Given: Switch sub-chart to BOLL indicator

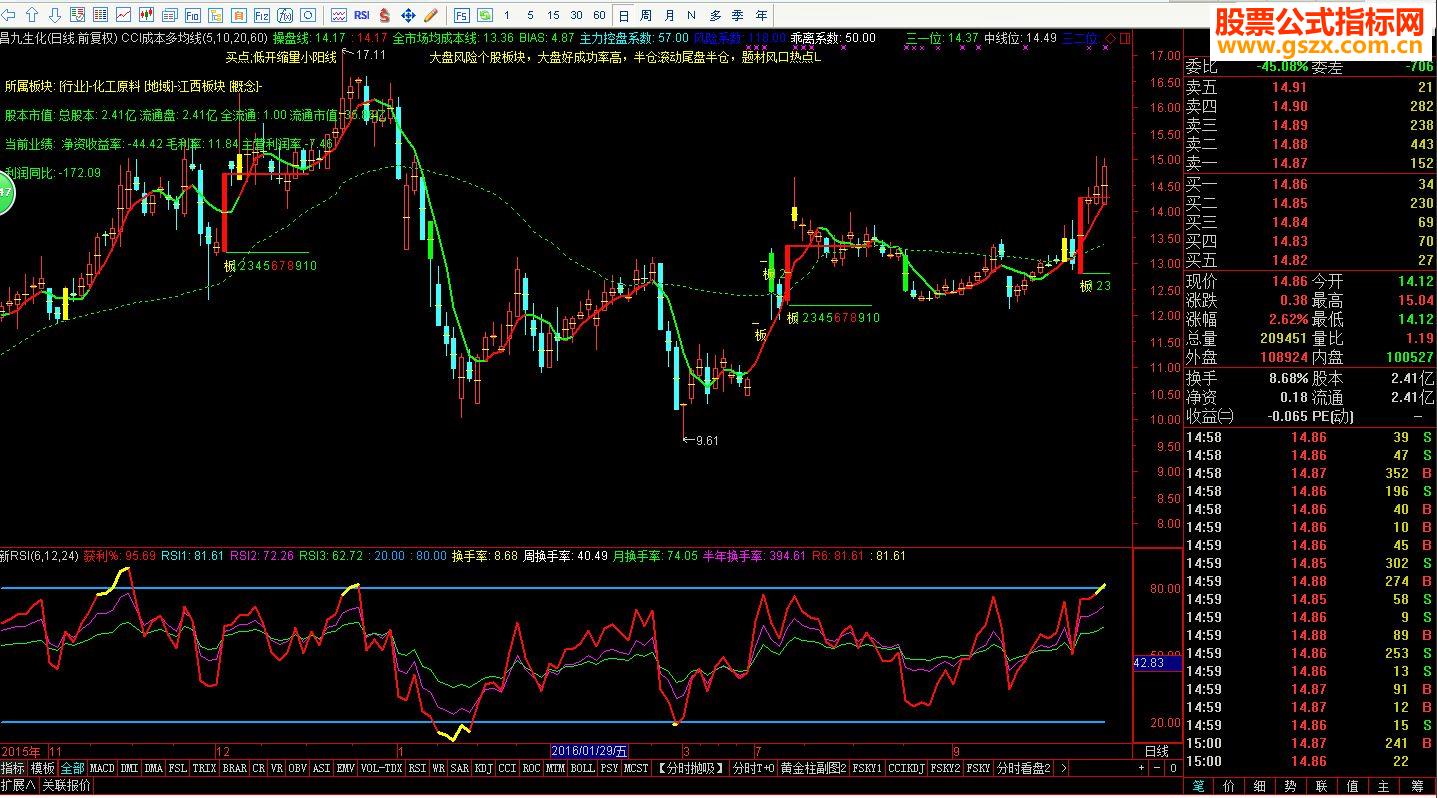Looking at the screenshot, I should click(583, 768).
